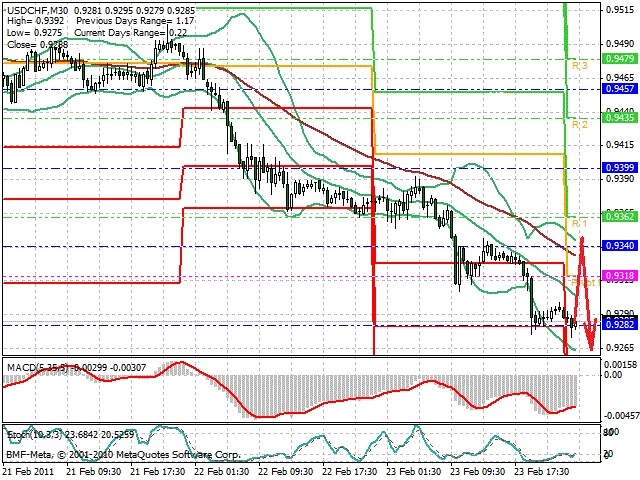Click the 0.9479 green price label
640x480 pixels.
pyautogui.click(x=620, y=58)
